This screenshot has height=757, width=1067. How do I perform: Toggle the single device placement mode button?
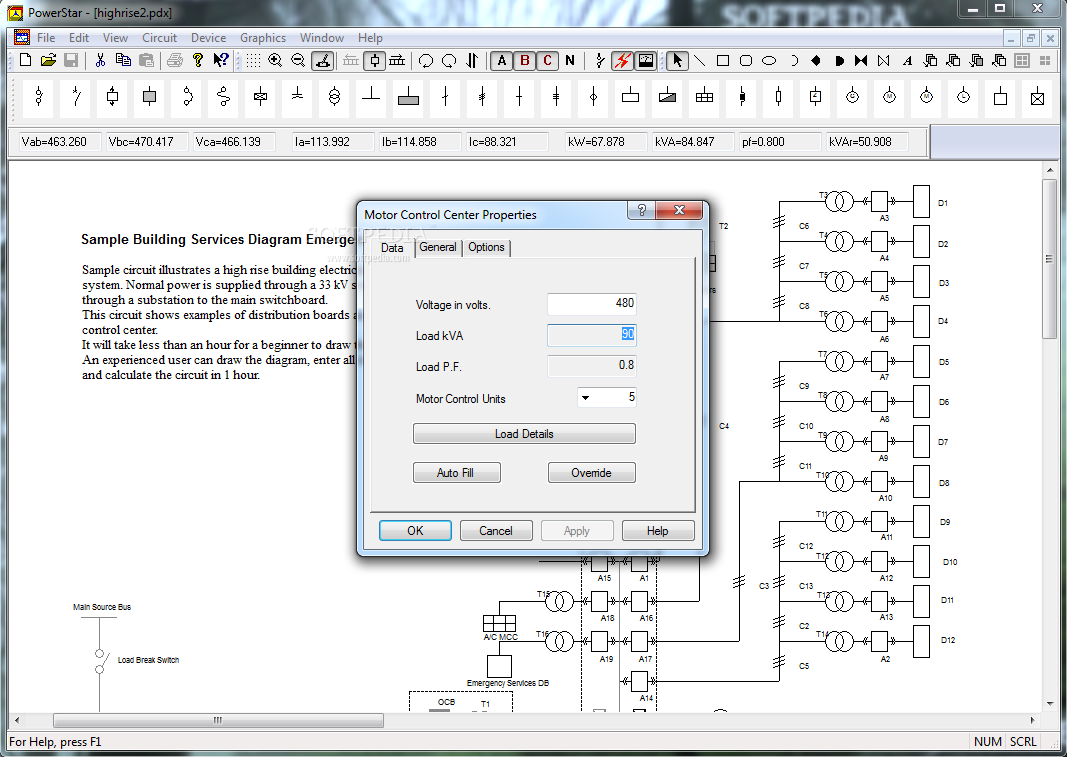(x=374, y=61)
